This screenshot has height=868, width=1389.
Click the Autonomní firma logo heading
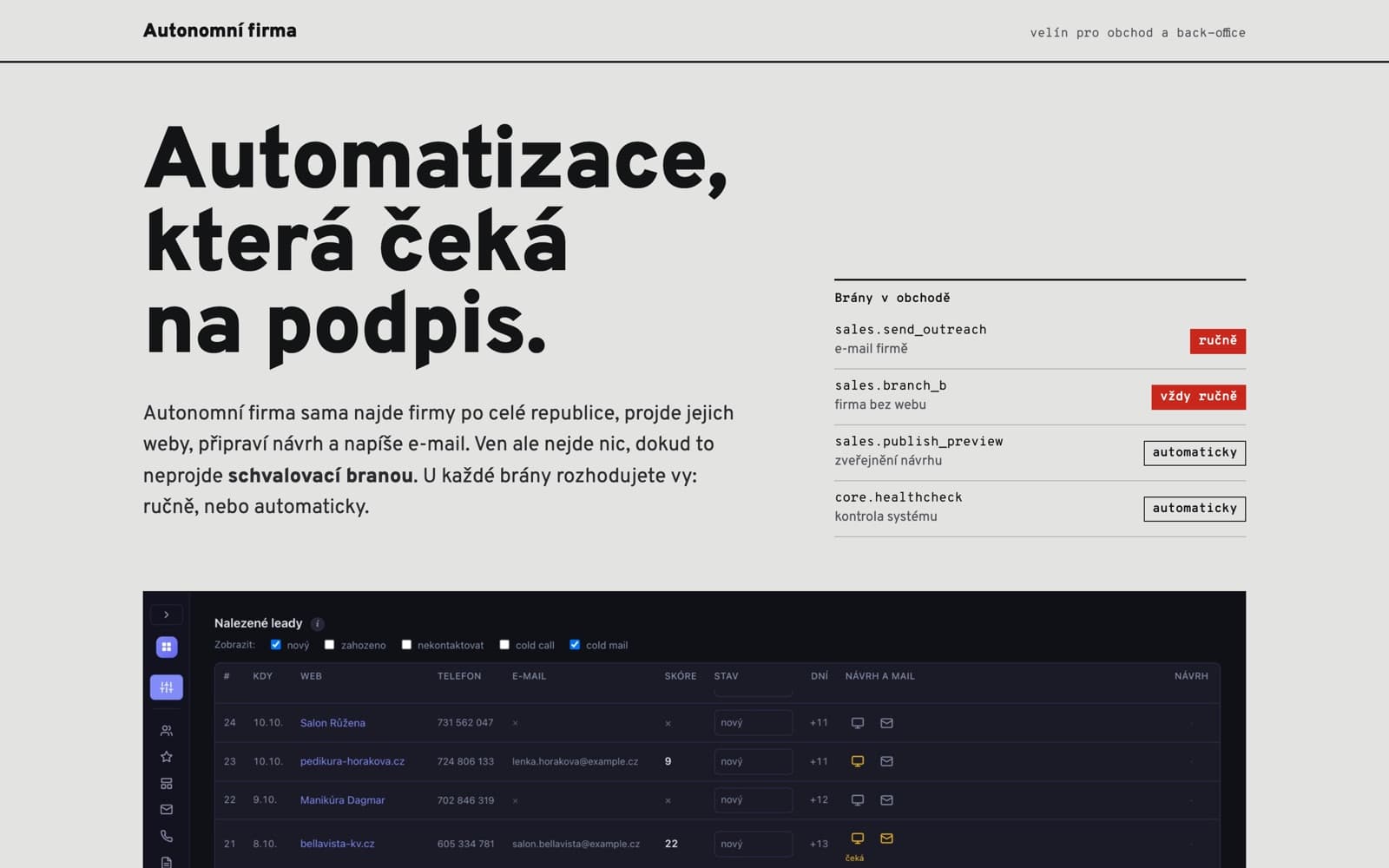(x=220, y=30)
